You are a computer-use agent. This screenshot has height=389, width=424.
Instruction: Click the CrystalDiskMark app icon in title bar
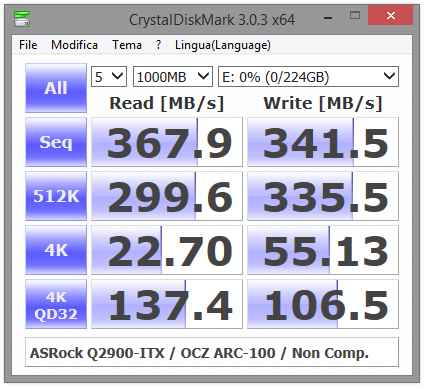[22, 18]
